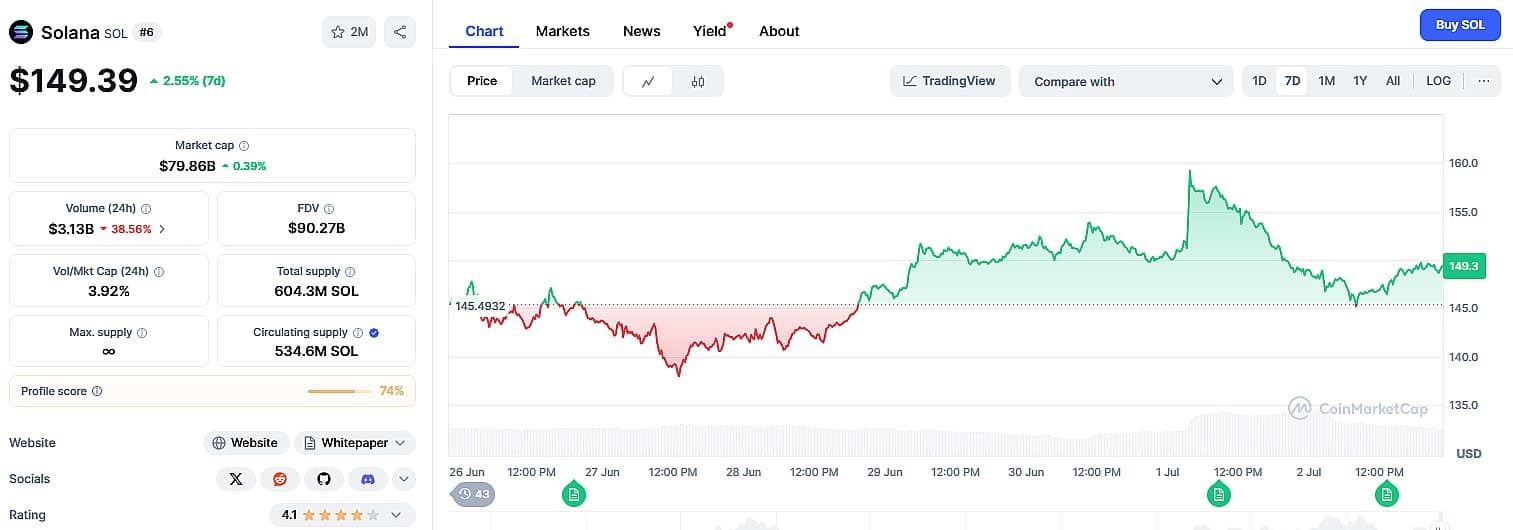This screenshot has height=530, width=1513.
Task: Open the X (Twitter) social link
Action: coord(236,479)
